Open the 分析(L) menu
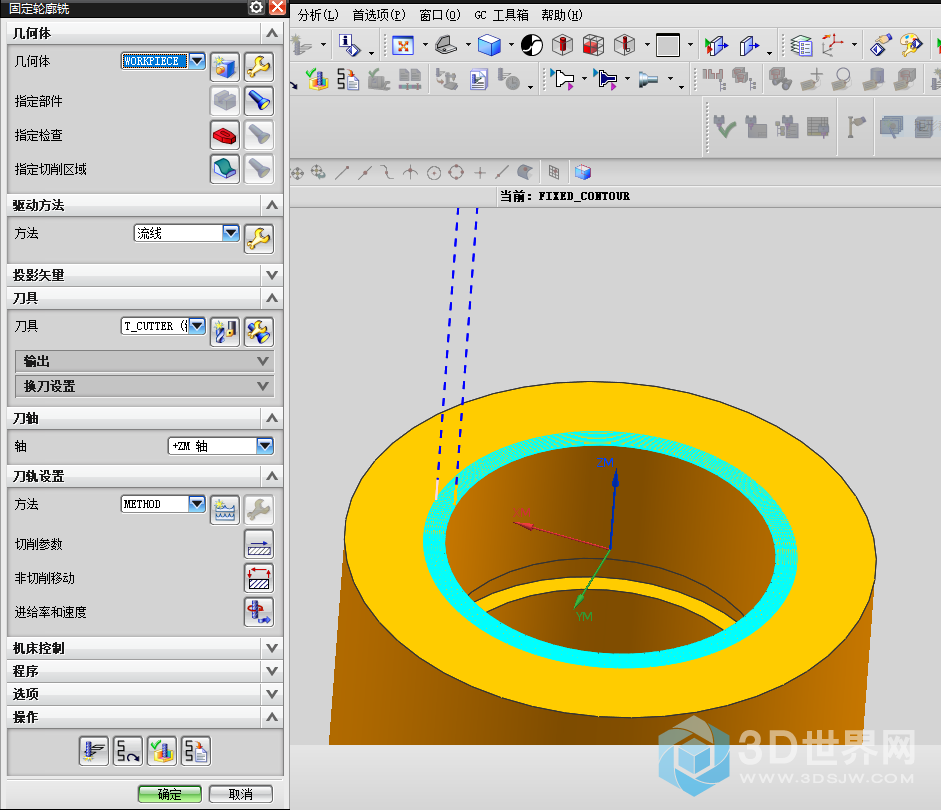Image resolution: width=941 pixels, height=810 pixels. pos(318,15)
